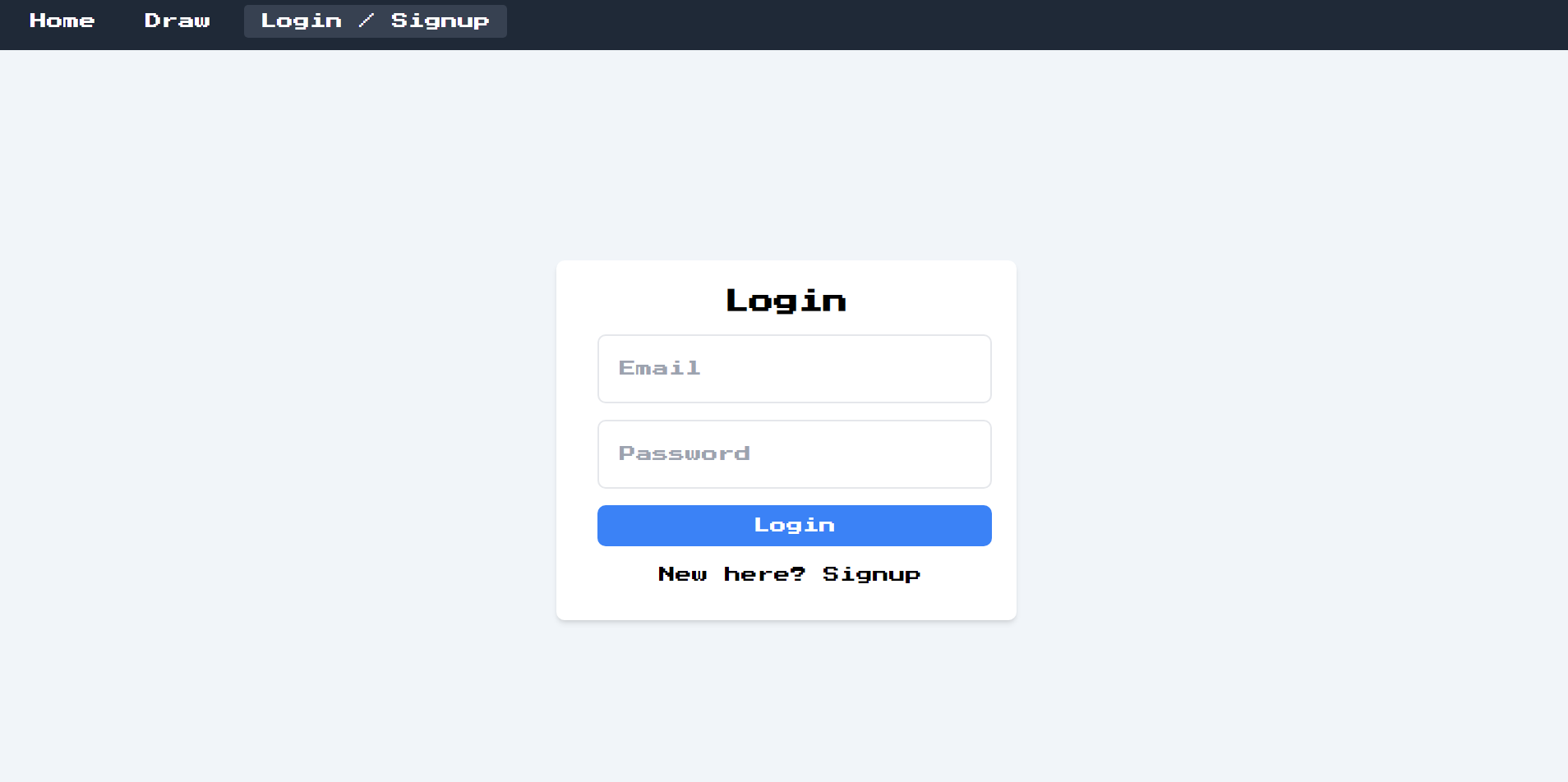This screenshot has width=1568, height=782.
Task: Click the Password placeholder text
Action: tap(685, 453)
